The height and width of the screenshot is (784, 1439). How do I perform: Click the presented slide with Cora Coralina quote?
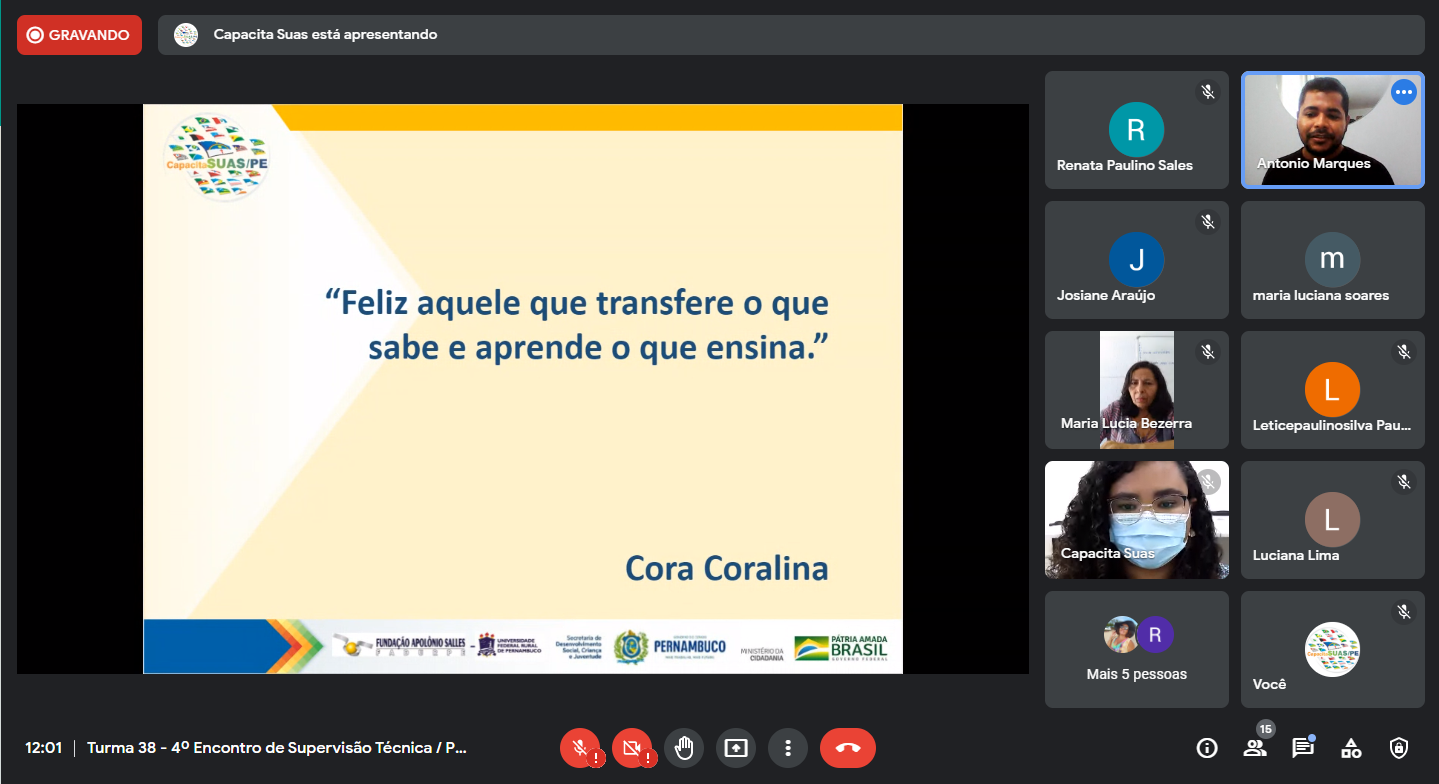[522, 389]
